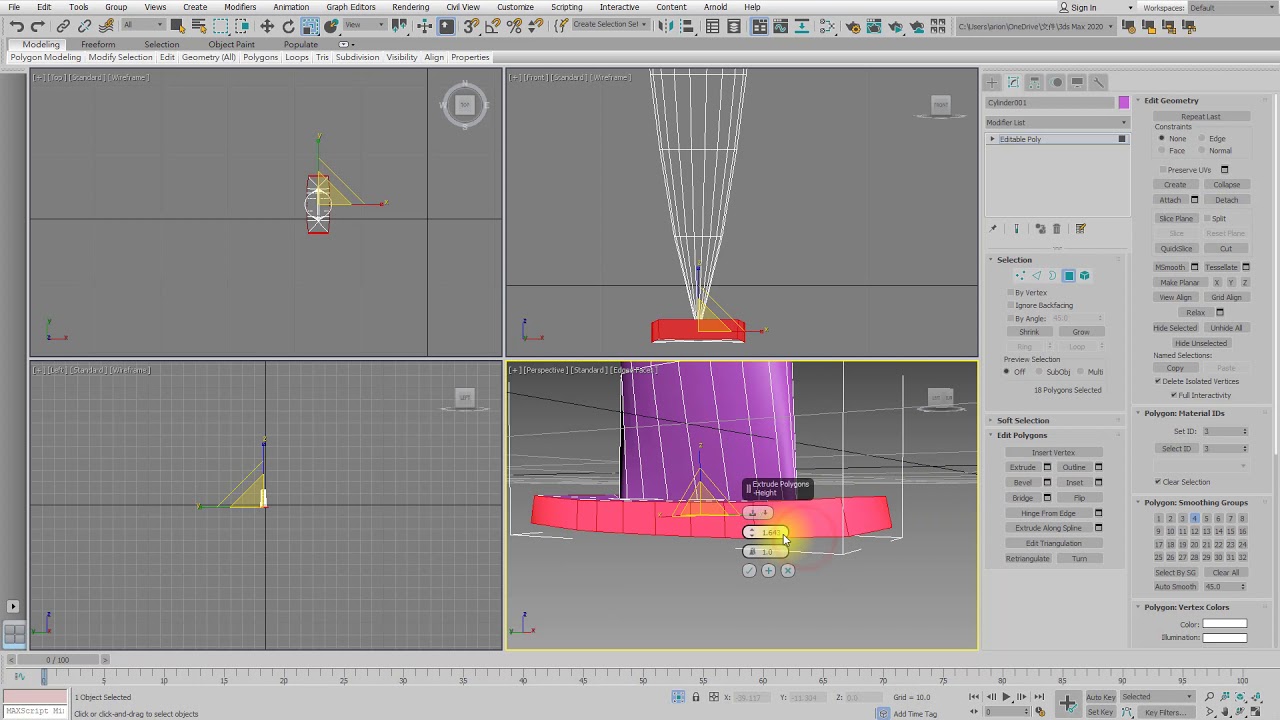Confirm extrude with the checkmark caddy button
The image size is (1280, 720).
point(749,570)
